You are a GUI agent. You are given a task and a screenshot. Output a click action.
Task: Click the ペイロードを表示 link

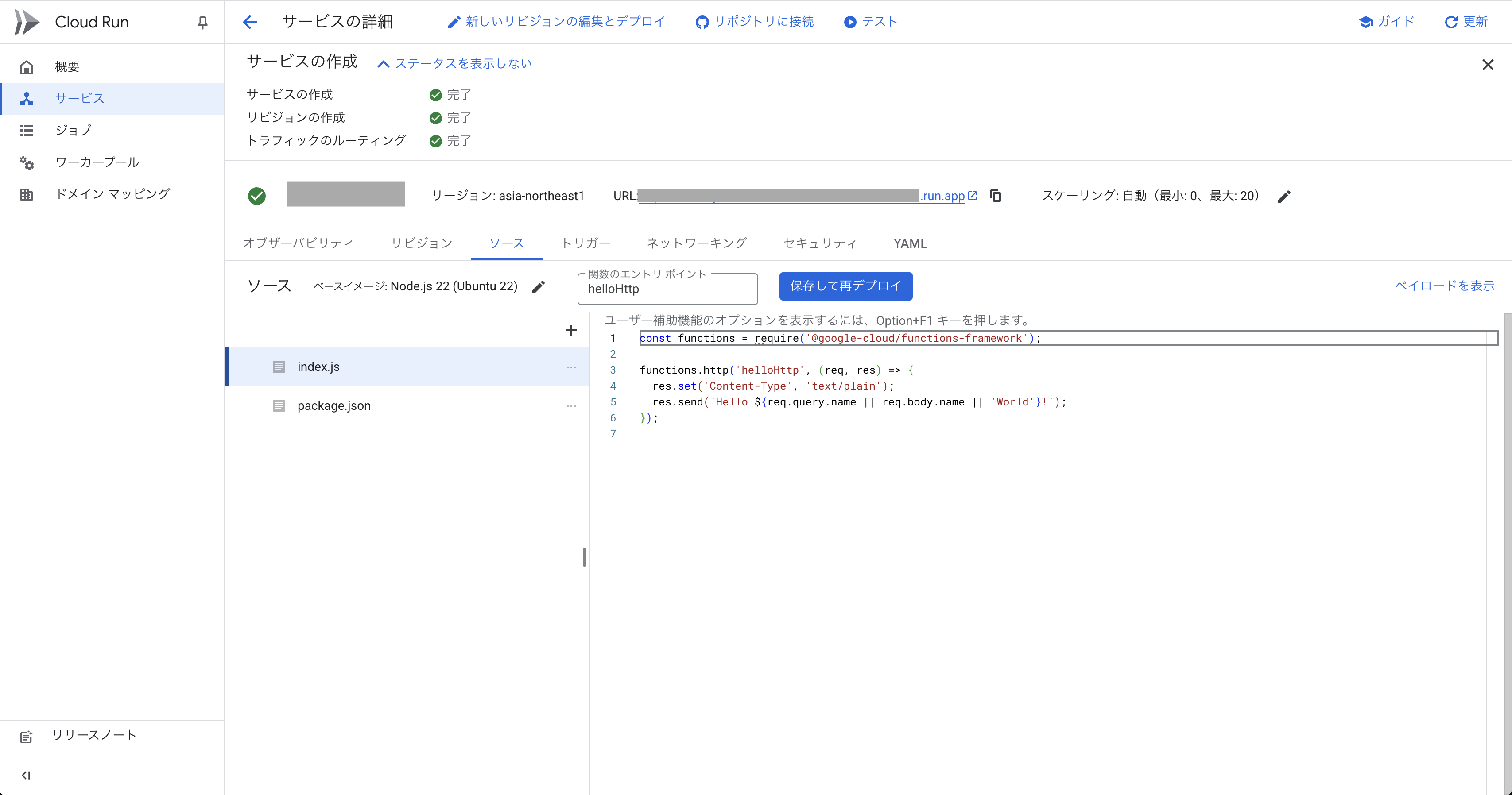point(1445,286)
